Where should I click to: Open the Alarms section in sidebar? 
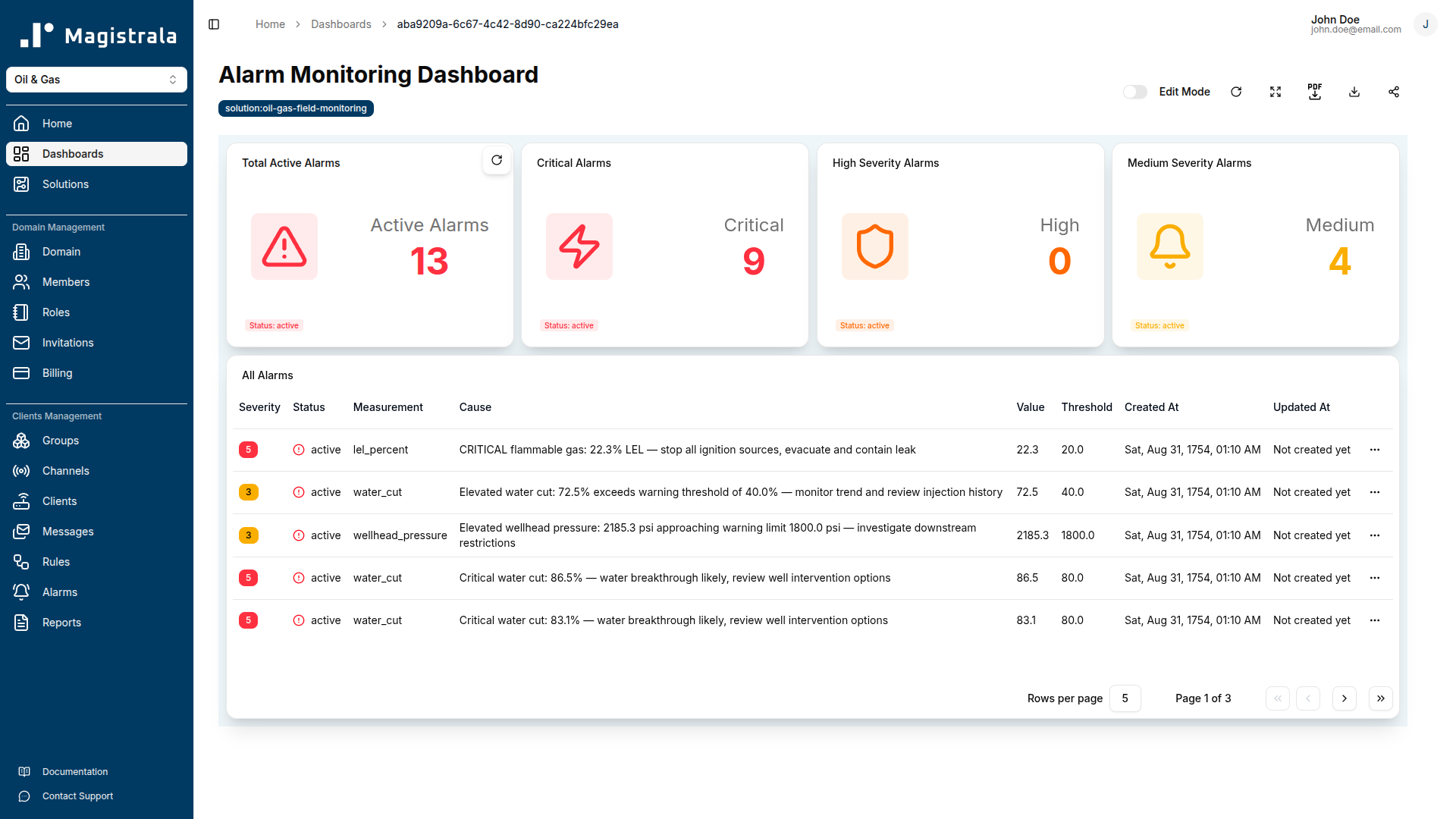59,591
